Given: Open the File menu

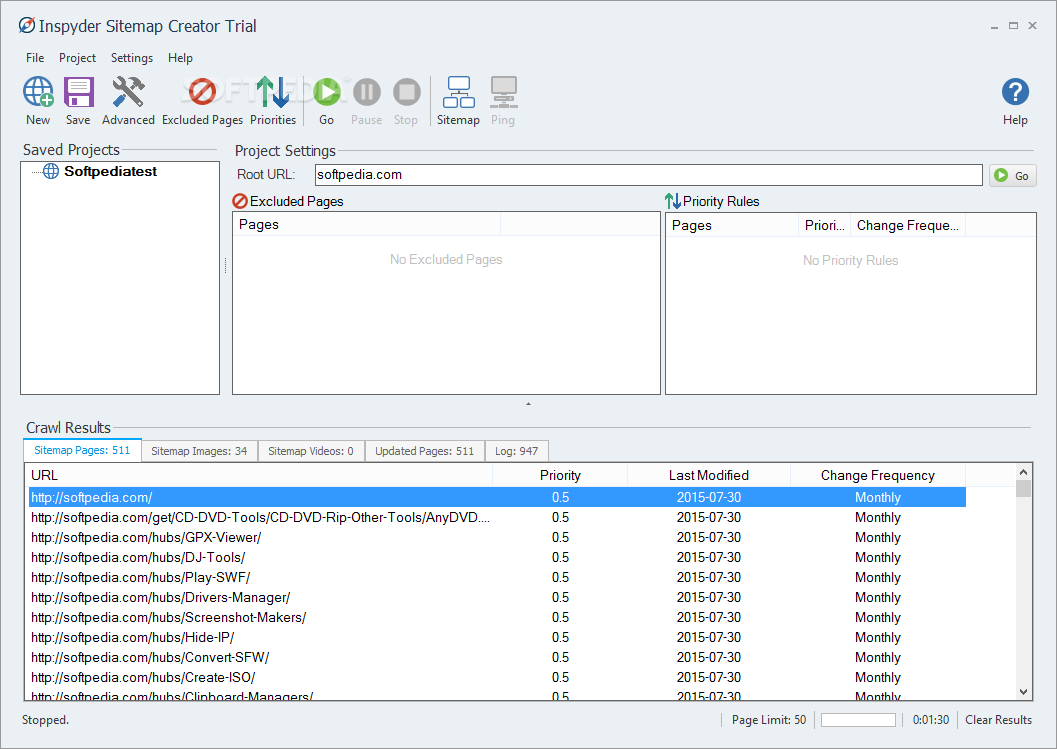Looking at the screenshot, I should [35, 58].
